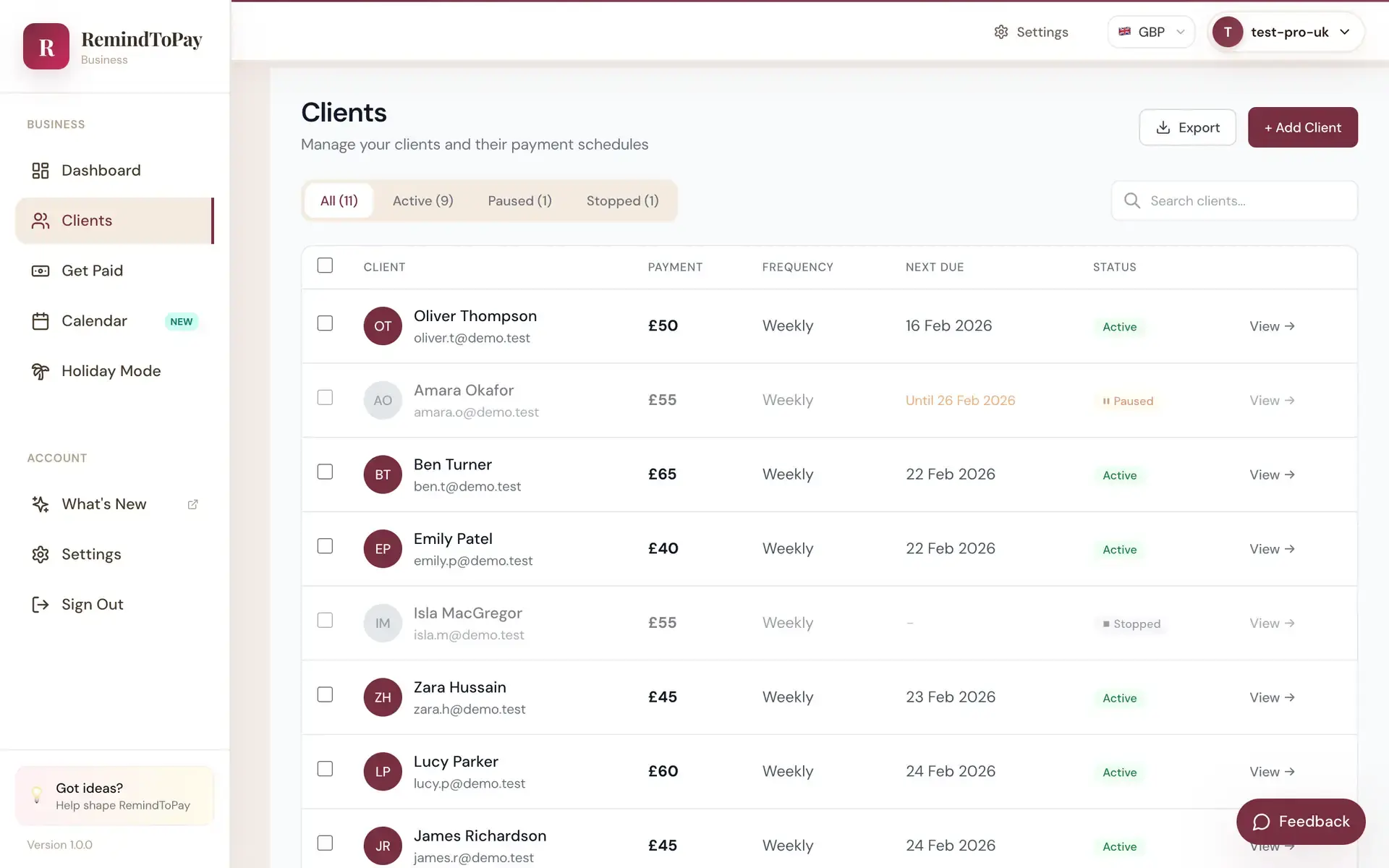Open the GBP currency dropdown
Image resolution: width=1389 pixels, height=868 pixels.
(1151, 32)
